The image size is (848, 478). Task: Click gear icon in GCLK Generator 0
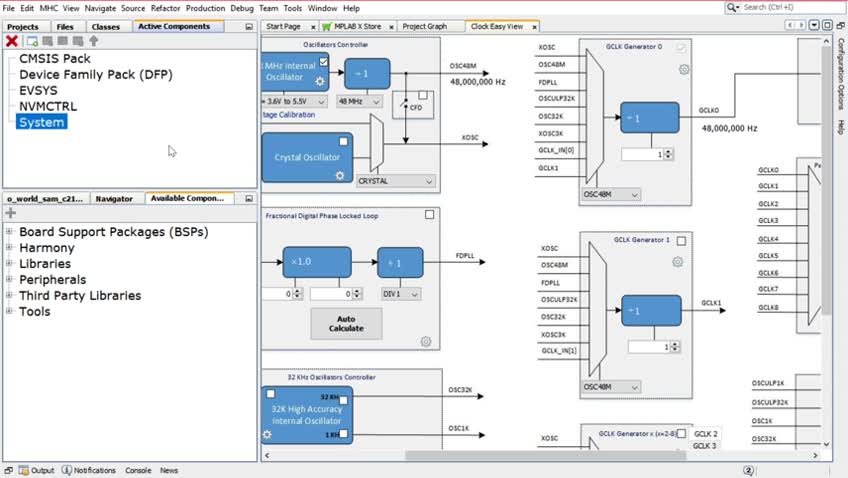coord(684,70)
